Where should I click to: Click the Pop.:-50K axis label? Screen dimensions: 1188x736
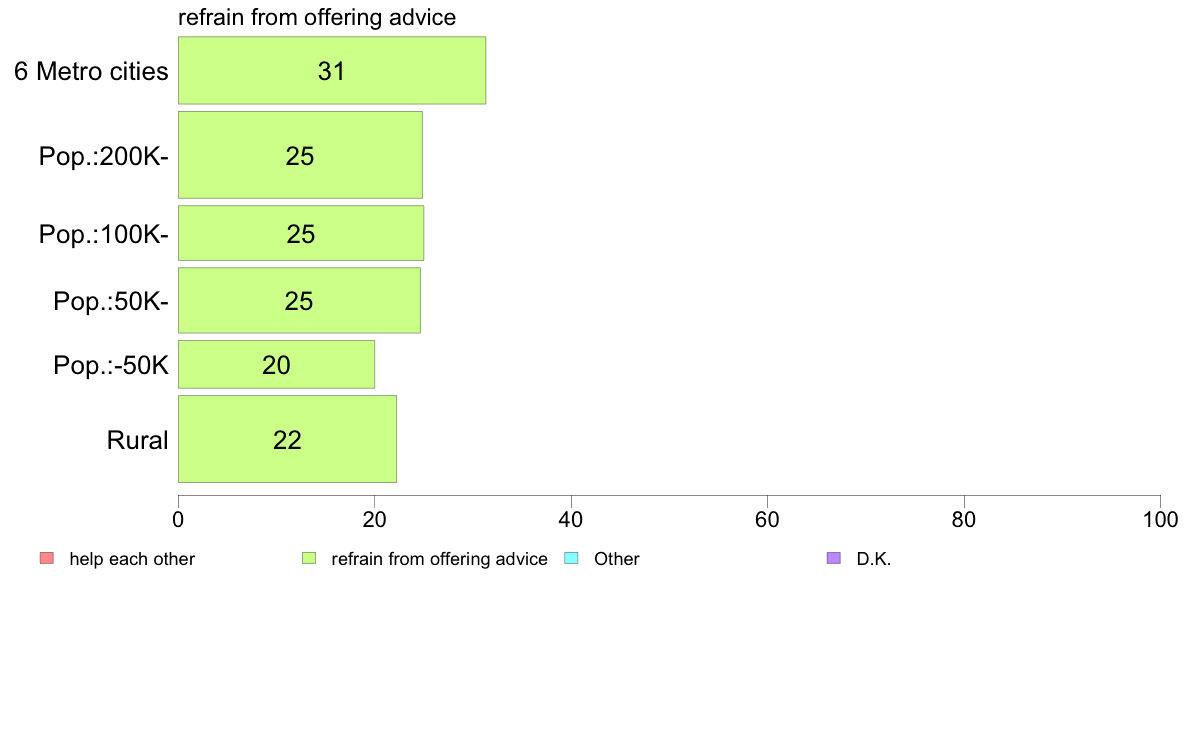111,365
